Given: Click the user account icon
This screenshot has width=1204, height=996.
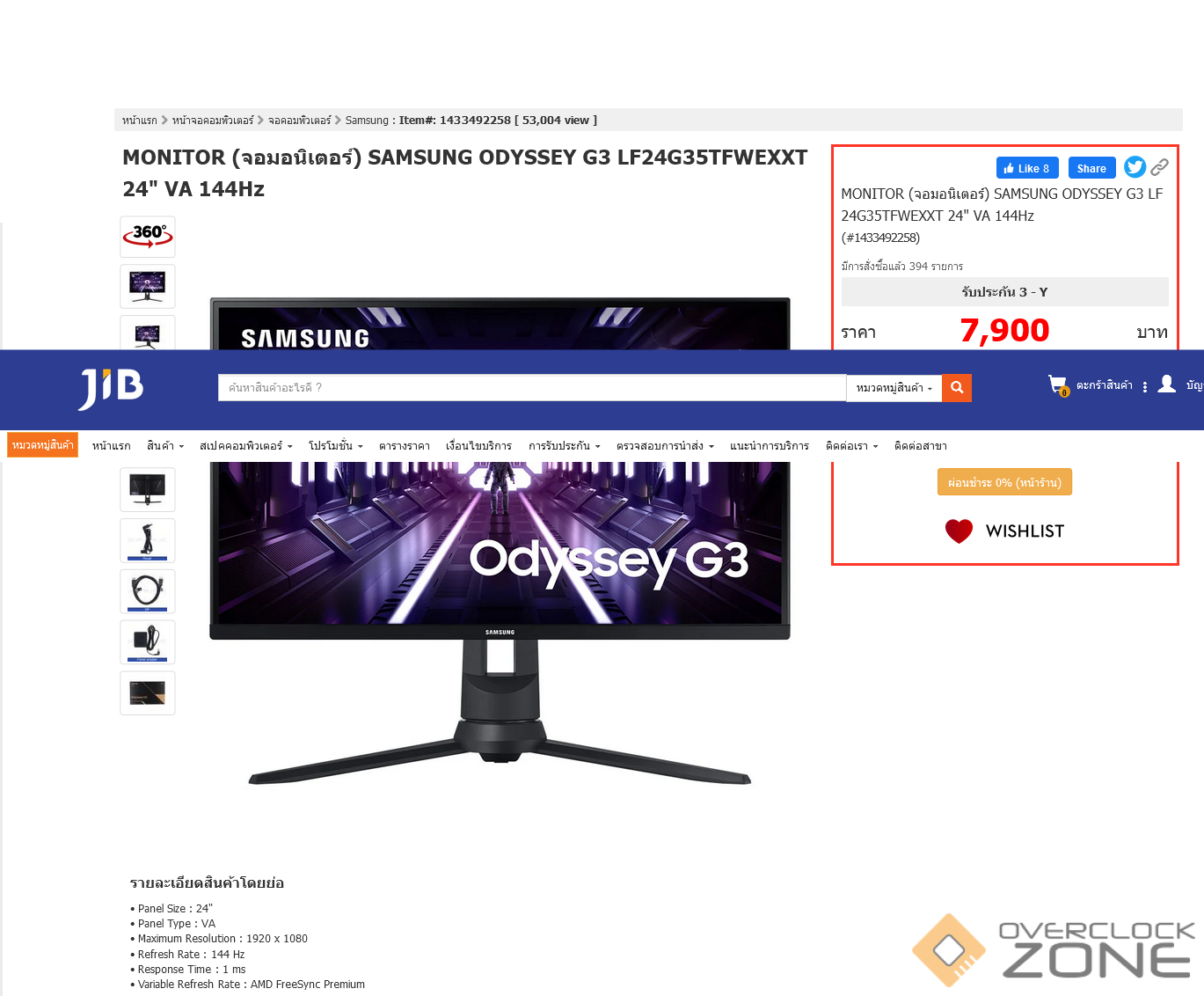Looking at the screenshot, I should pos(1167,384).
